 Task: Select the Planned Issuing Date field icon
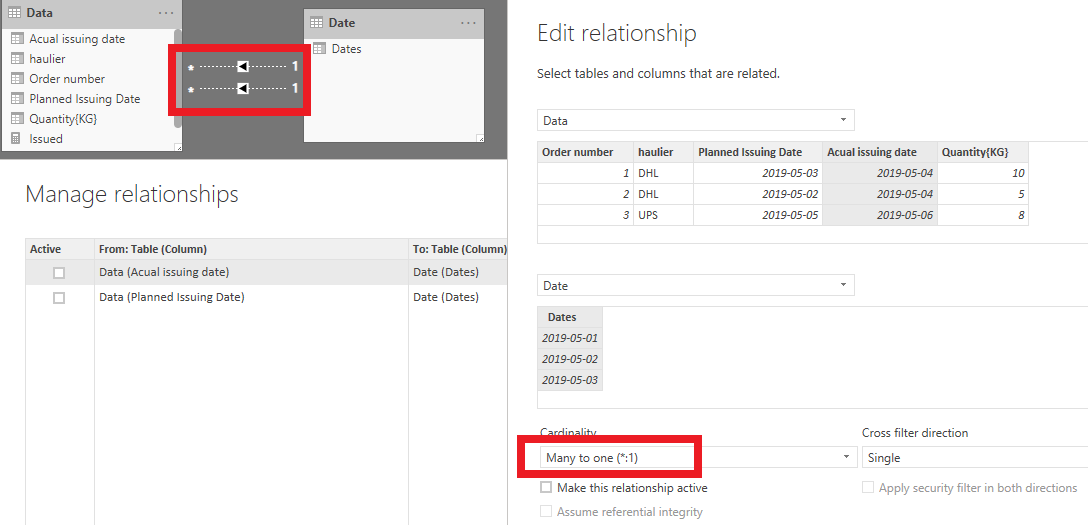point(17,99)
